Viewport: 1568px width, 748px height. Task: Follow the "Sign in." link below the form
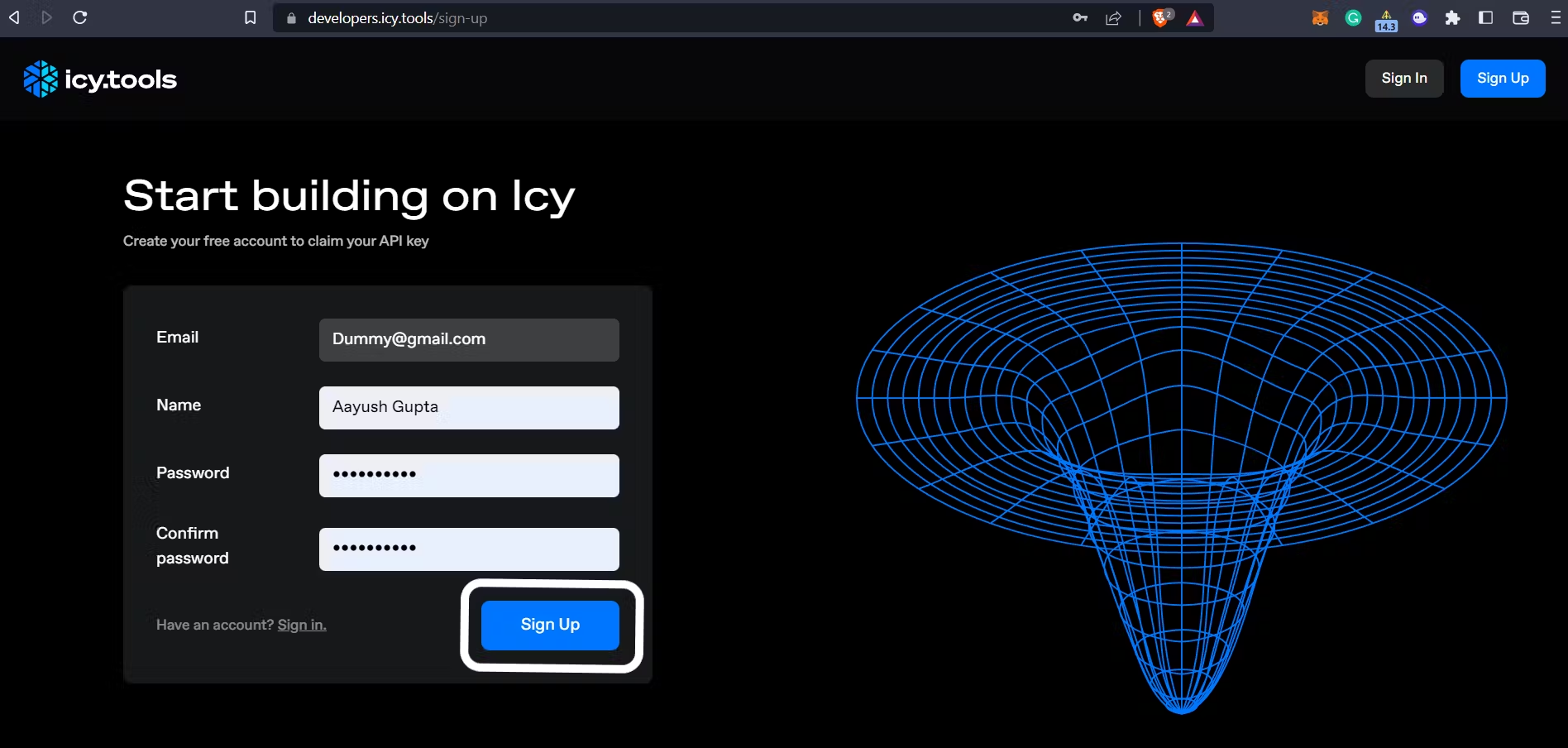[302, 625]
